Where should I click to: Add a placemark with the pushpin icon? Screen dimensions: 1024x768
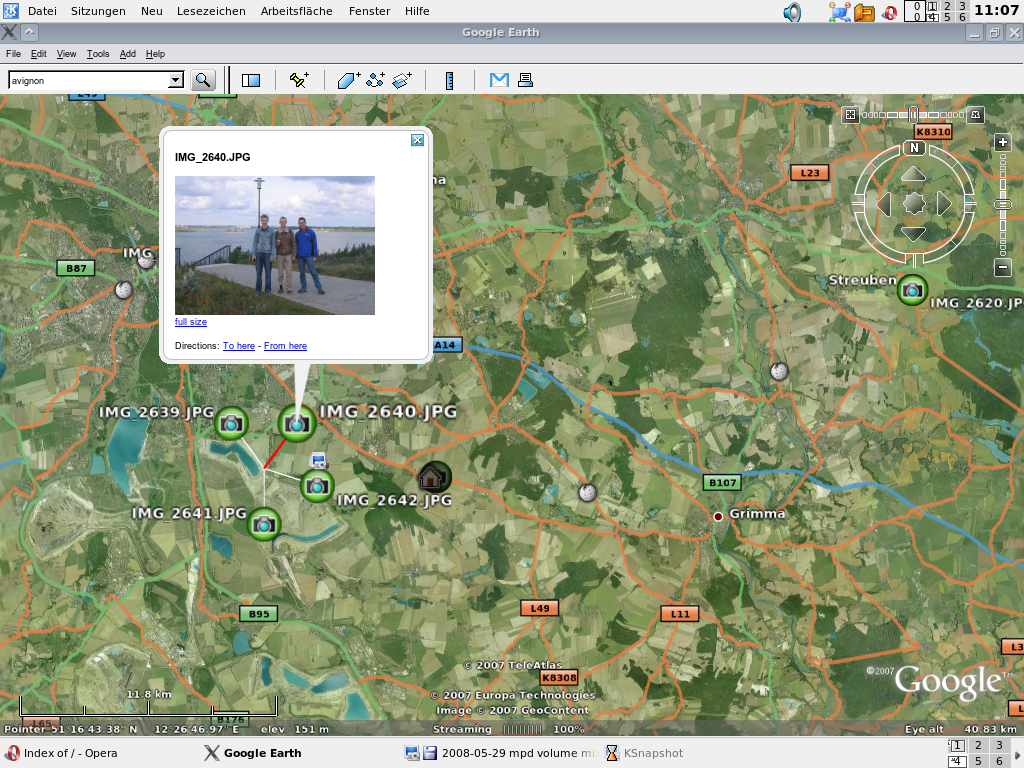click(x=299, y=80)
